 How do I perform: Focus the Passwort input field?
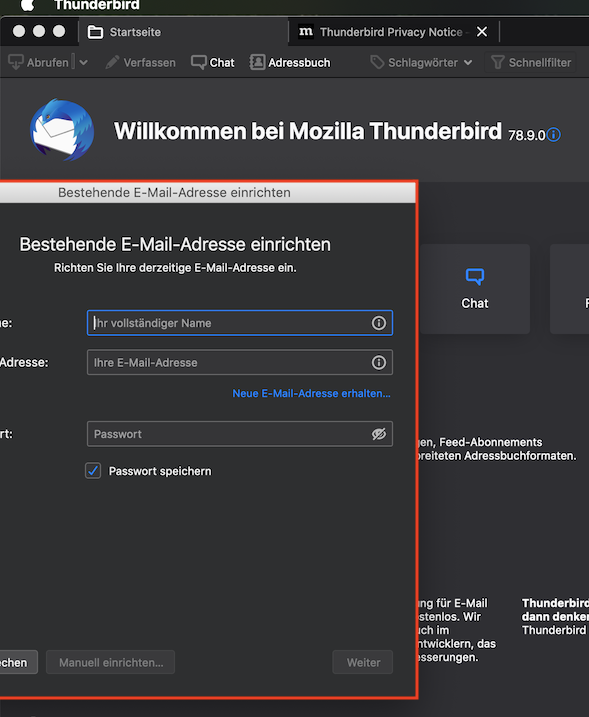(240, 433)
